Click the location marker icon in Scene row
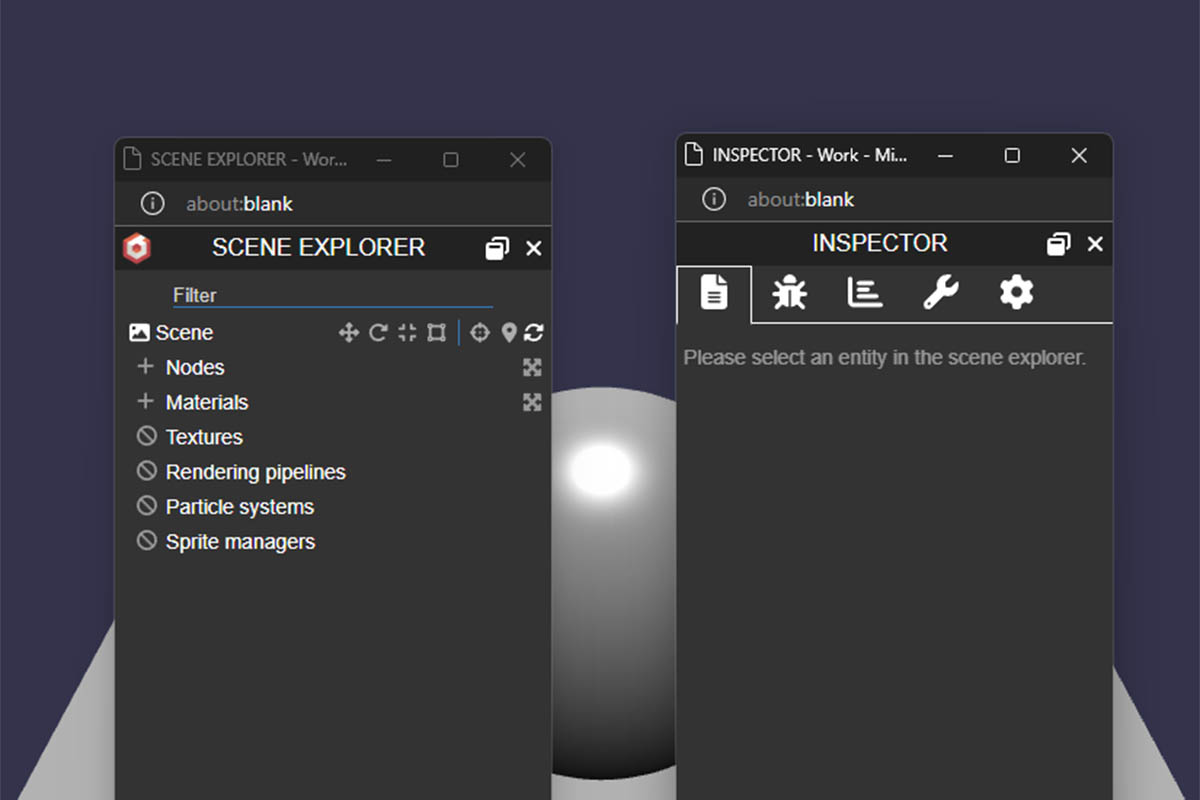This screenshot has height=800, width=1200. [509, 333]
